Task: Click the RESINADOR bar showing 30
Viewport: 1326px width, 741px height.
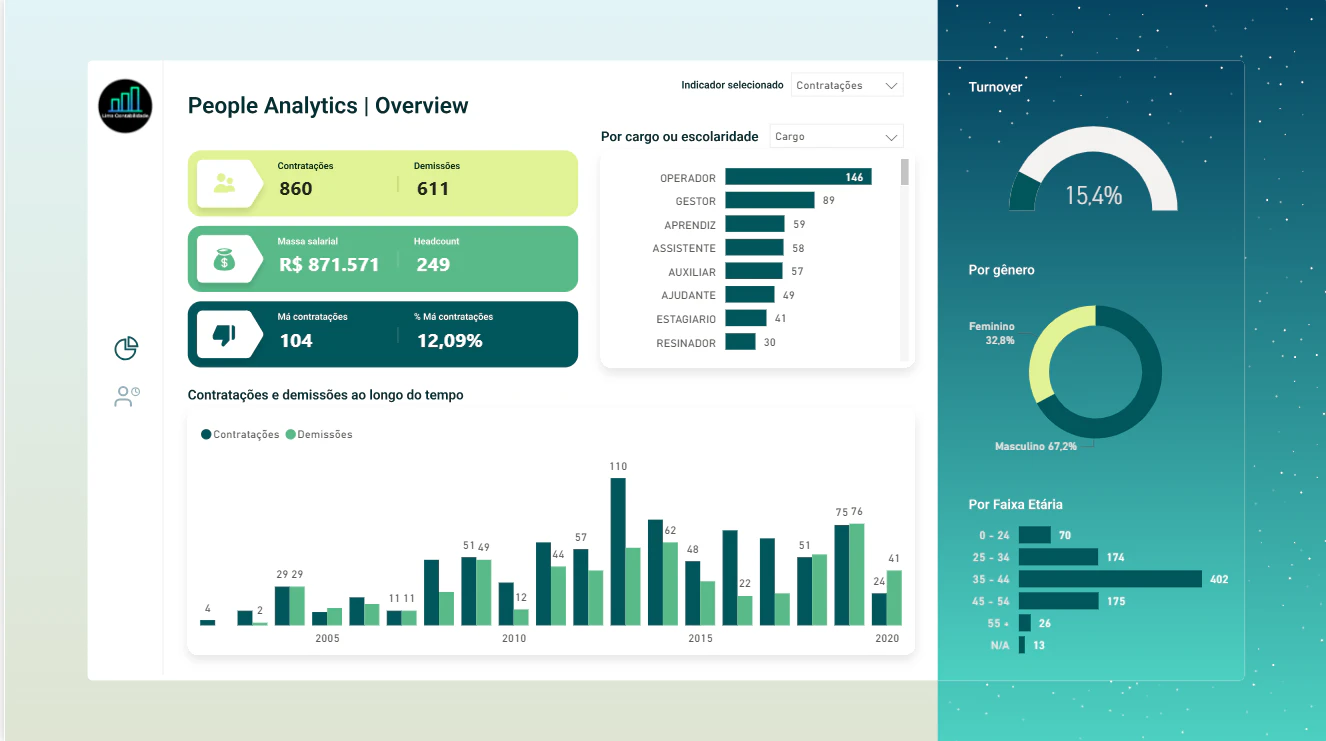Action: point(740,342)
